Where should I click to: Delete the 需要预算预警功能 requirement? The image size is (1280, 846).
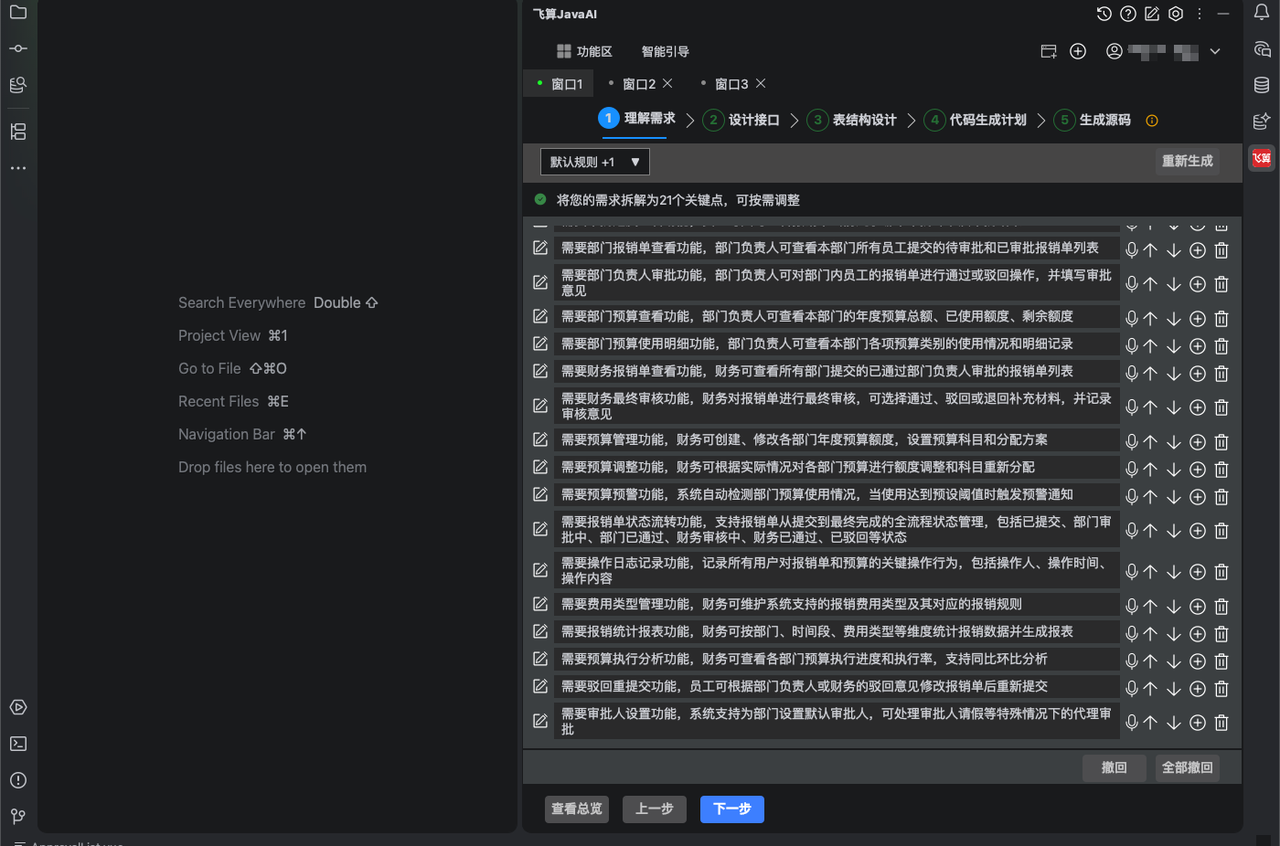click(1221, 497)
